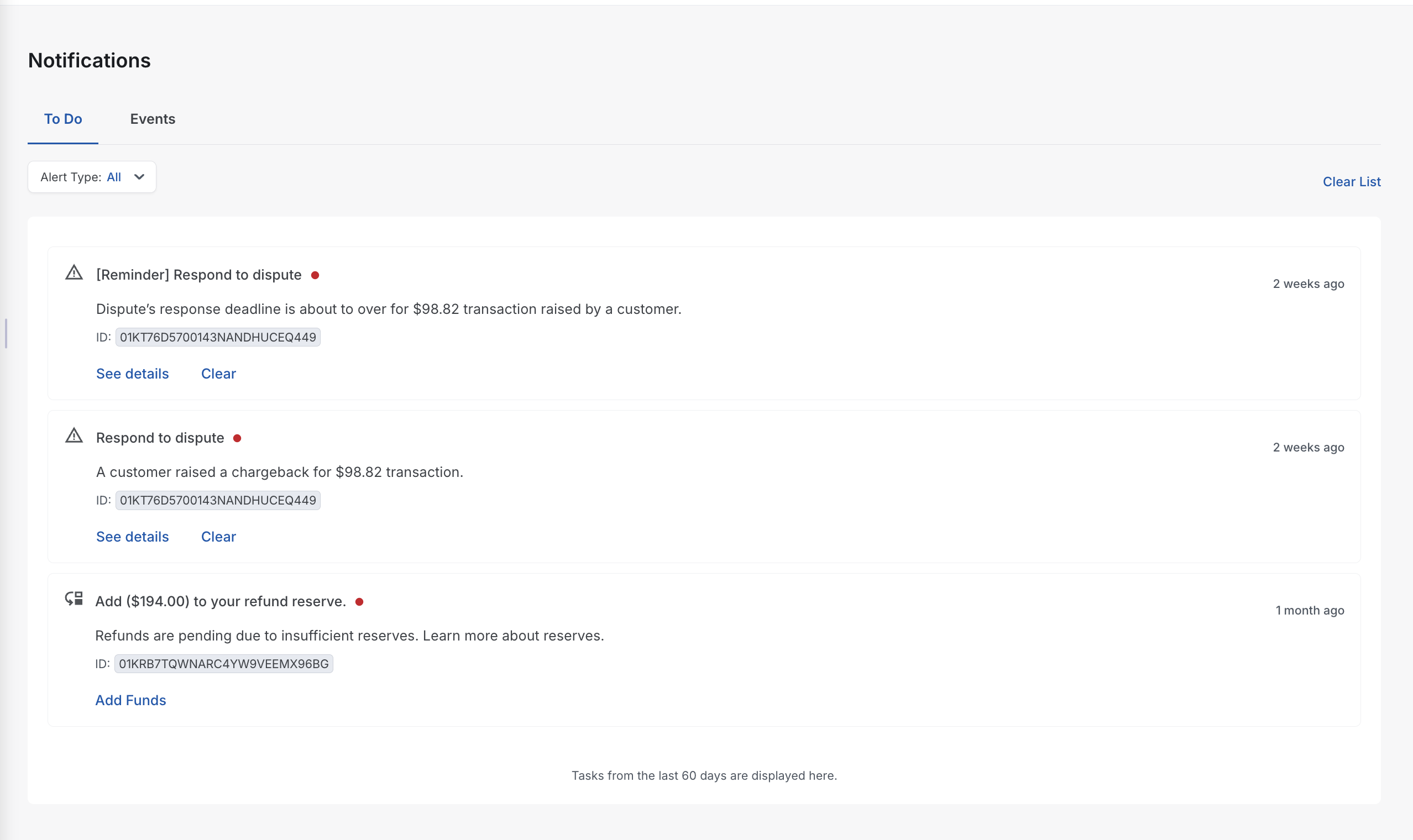Click the ID code in the chargeback alert
The width and height of the screenshot is (1413, 840).
(x=218, y=500)
